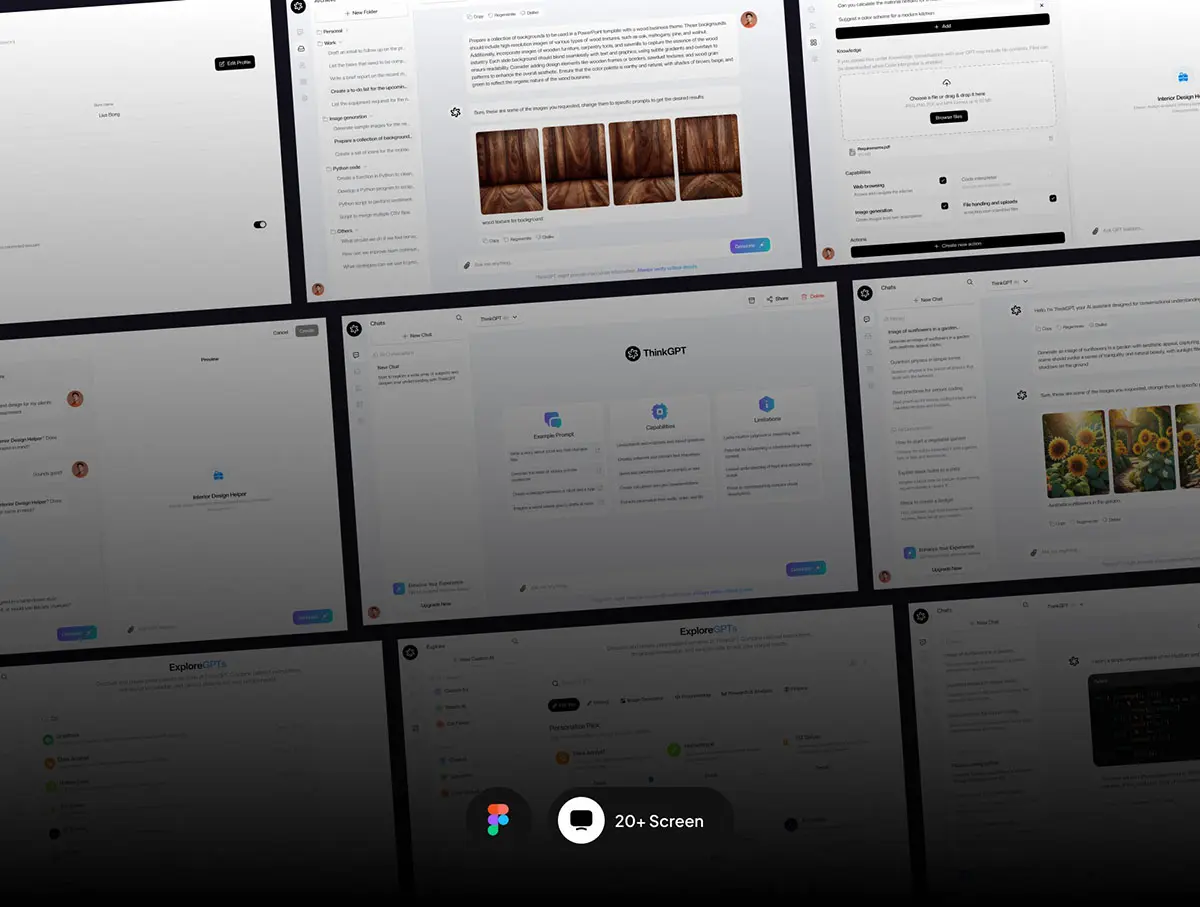Click the Limitations info icon card

(x=765, y=404)
